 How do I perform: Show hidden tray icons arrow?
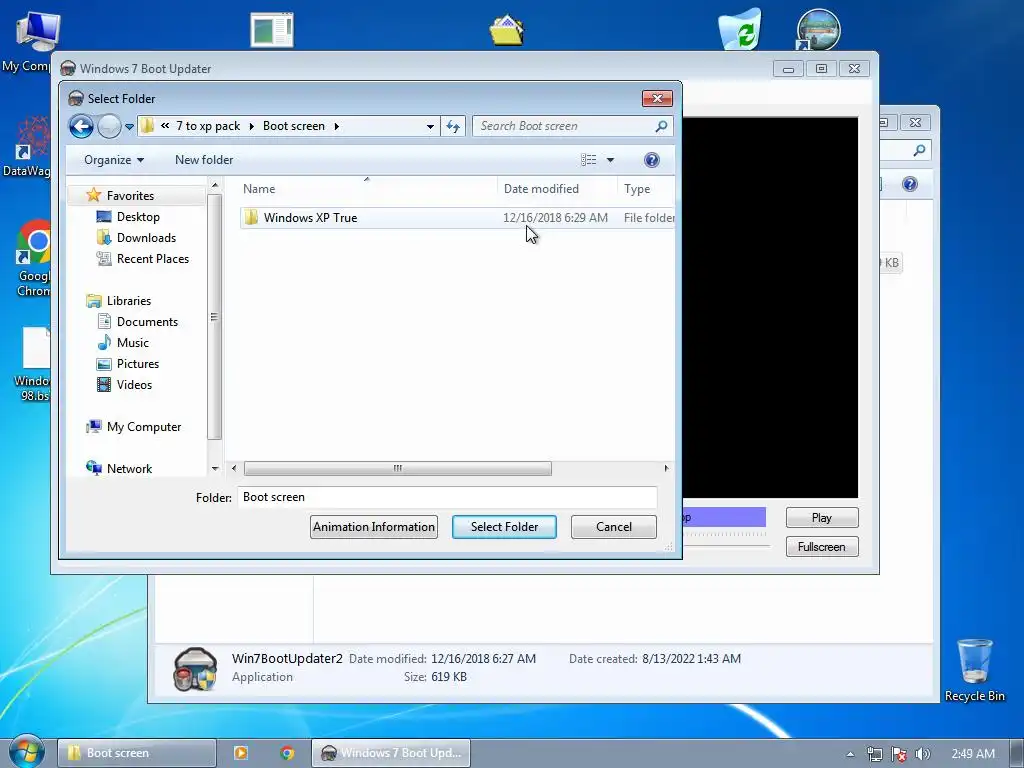coord(850,754)
